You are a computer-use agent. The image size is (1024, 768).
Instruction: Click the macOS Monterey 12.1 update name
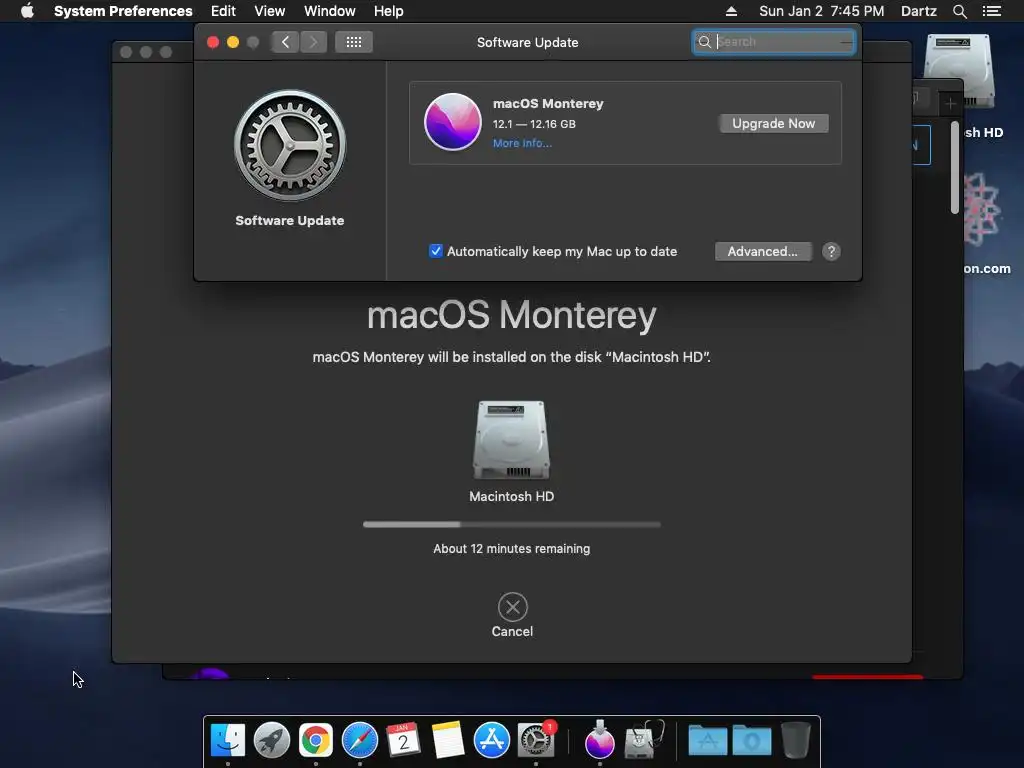click(548, 103)
